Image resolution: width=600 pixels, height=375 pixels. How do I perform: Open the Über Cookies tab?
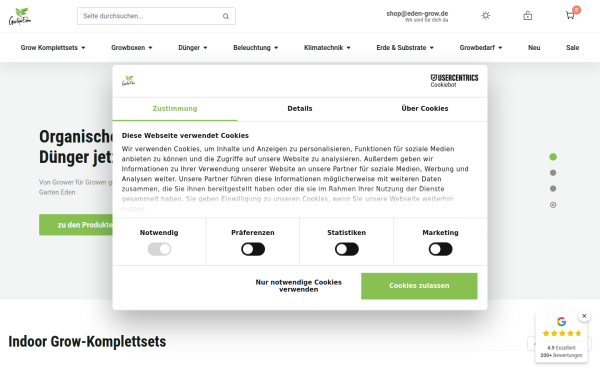click(x=425, y=109)
